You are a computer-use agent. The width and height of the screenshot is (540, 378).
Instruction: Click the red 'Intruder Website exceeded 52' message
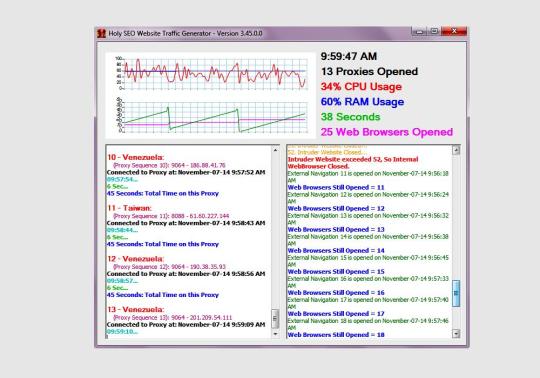pos(353,163)
